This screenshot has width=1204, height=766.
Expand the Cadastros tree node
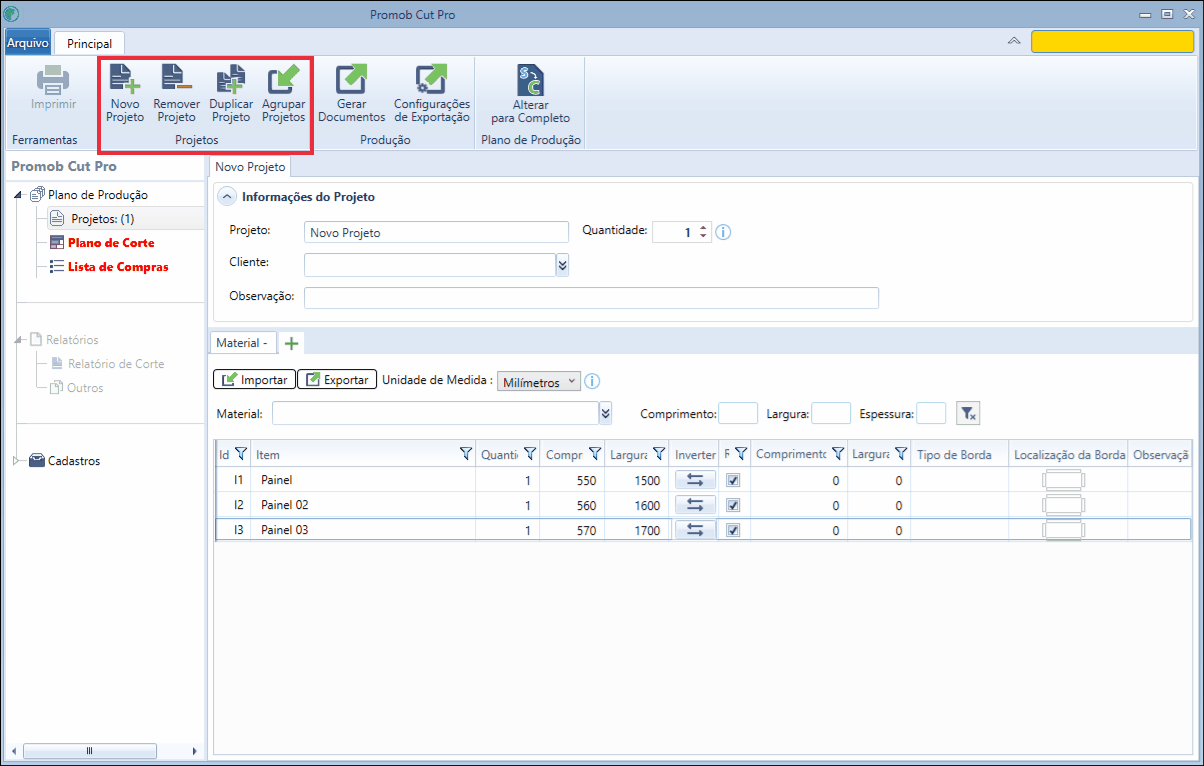[x=16, y=461]
